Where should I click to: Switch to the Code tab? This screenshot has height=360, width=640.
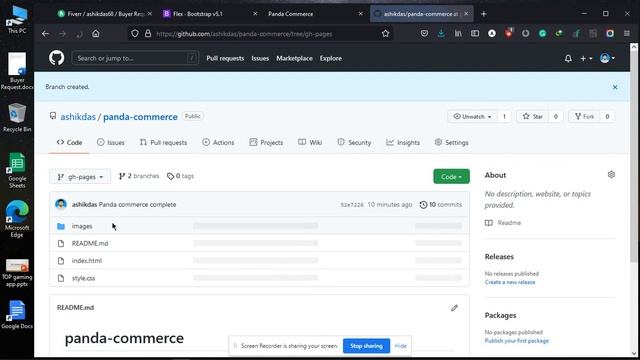69,142
